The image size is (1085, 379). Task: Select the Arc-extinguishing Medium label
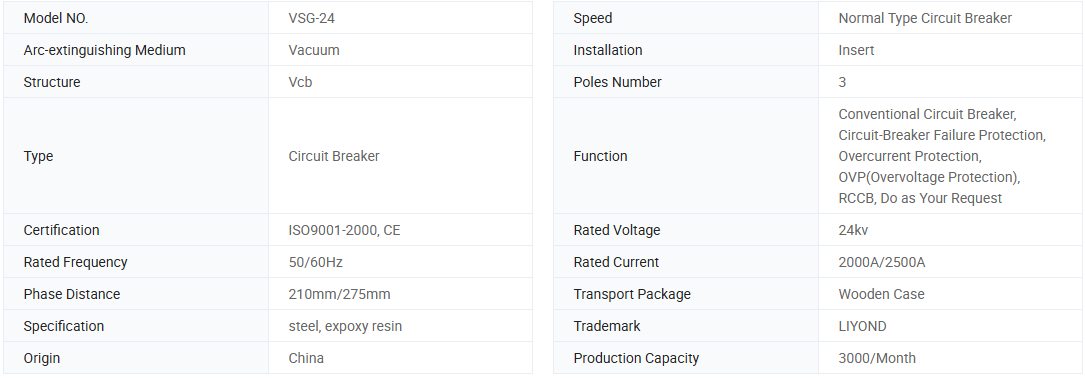[104, 50]
